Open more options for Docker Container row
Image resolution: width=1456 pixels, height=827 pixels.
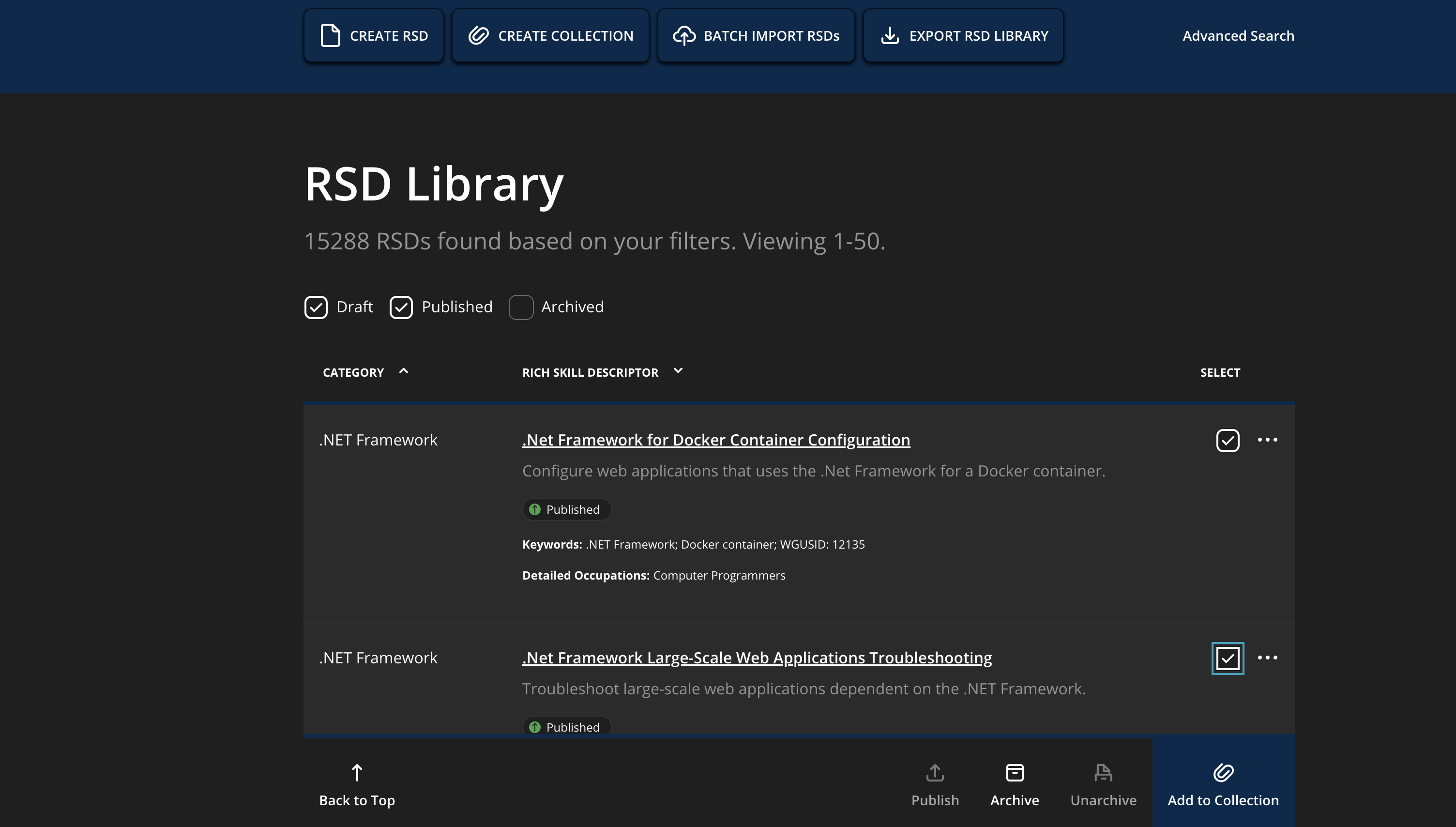click(x=1268, y=440)
